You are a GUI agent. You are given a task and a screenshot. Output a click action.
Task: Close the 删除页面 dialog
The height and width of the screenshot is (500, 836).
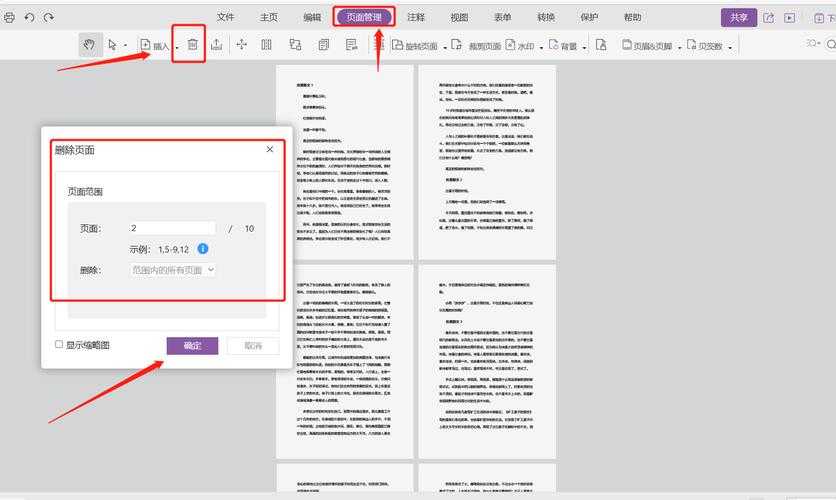(270, 149)
